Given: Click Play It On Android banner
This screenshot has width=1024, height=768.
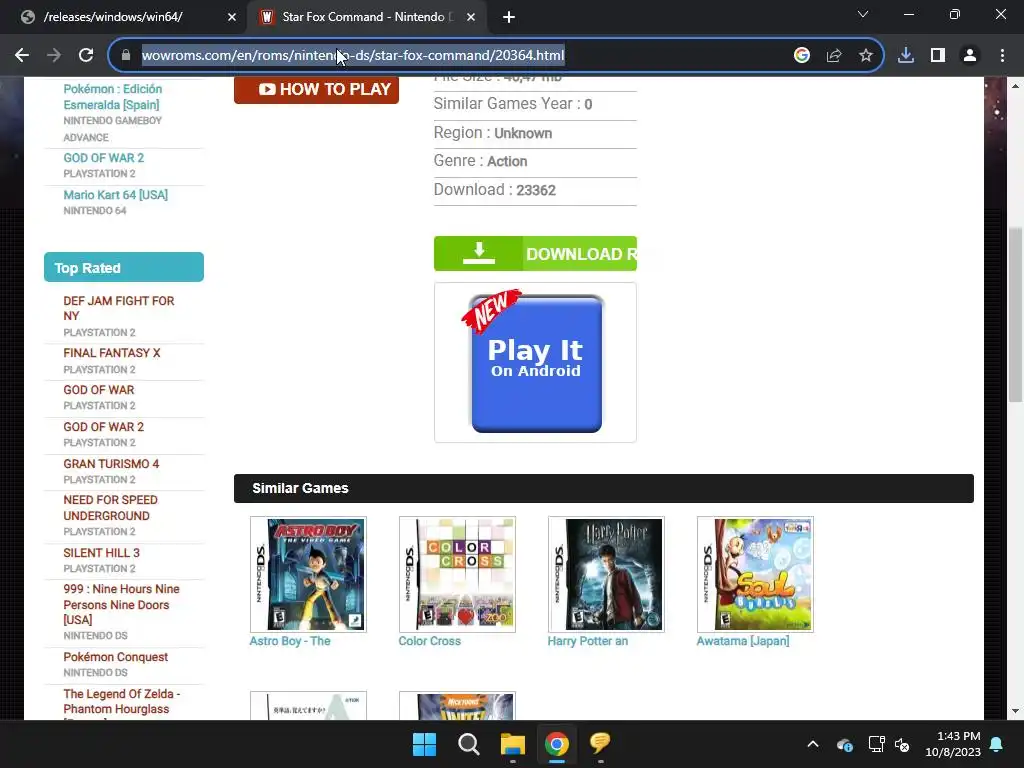Looking at the screenshot, I should [536, 362].
